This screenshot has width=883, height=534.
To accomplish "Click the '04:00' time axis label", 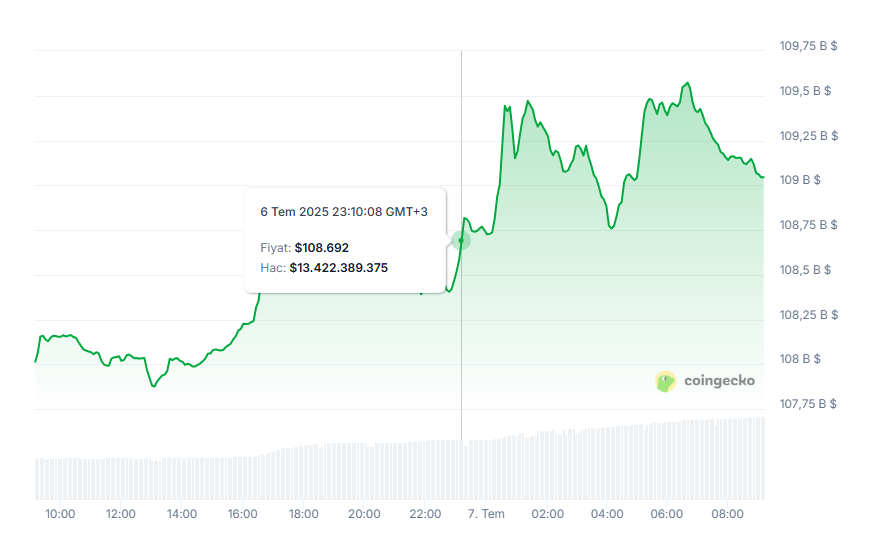I will coord(607,514).
